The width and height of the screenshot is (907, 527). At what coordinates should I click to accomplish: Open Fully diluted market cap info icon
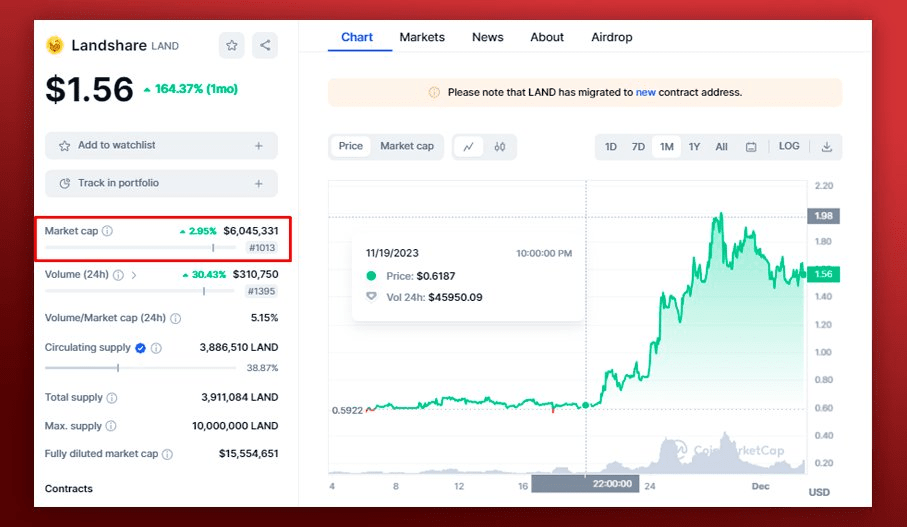167,454
